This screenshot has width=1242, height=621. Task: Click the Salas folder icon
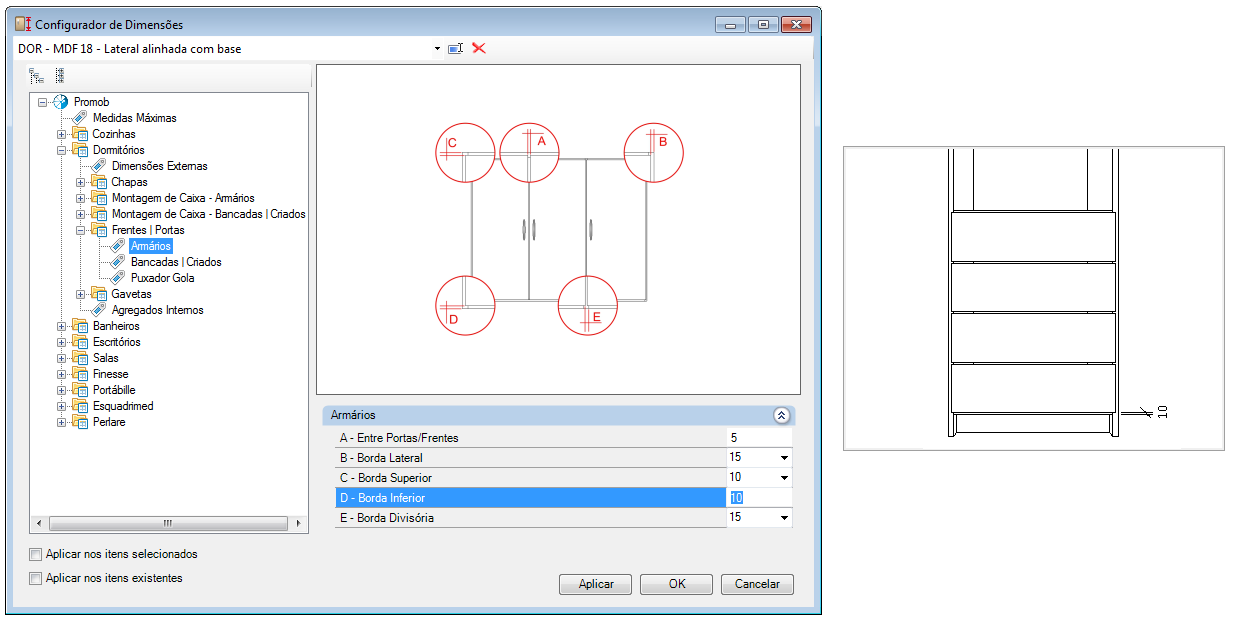tap(81, 358)
